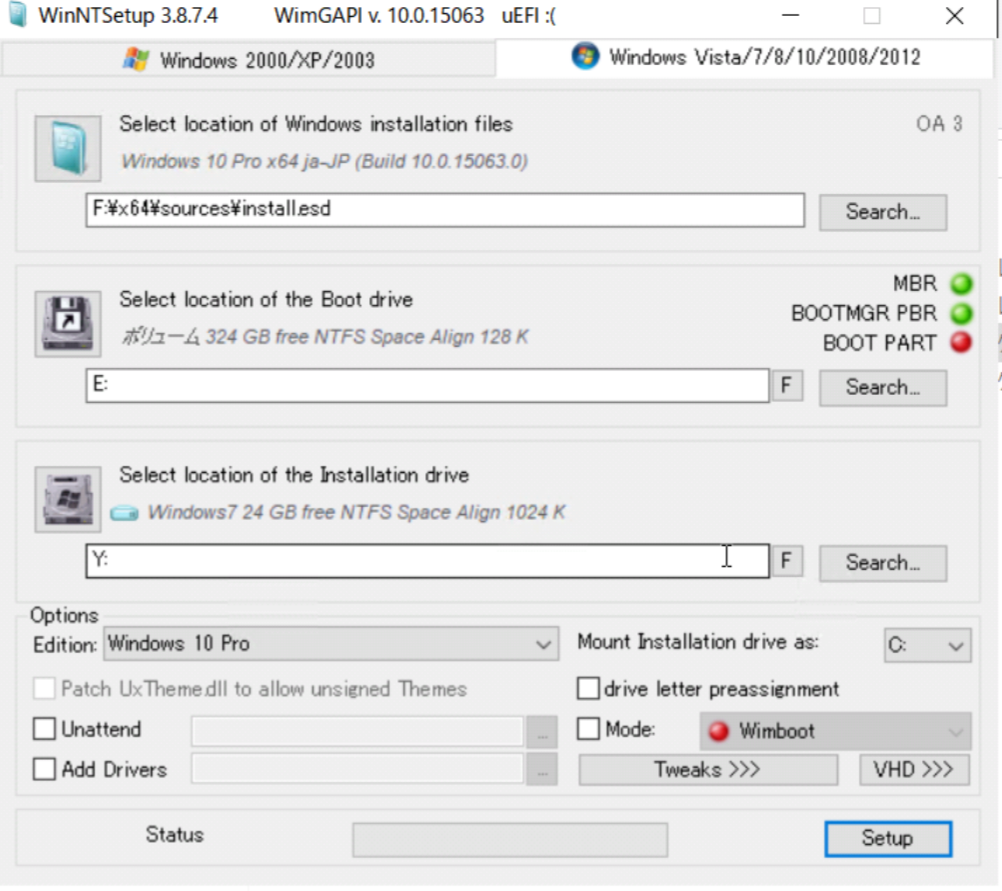Open the Mount Installation drive letter dropdown

click(928, 646)
